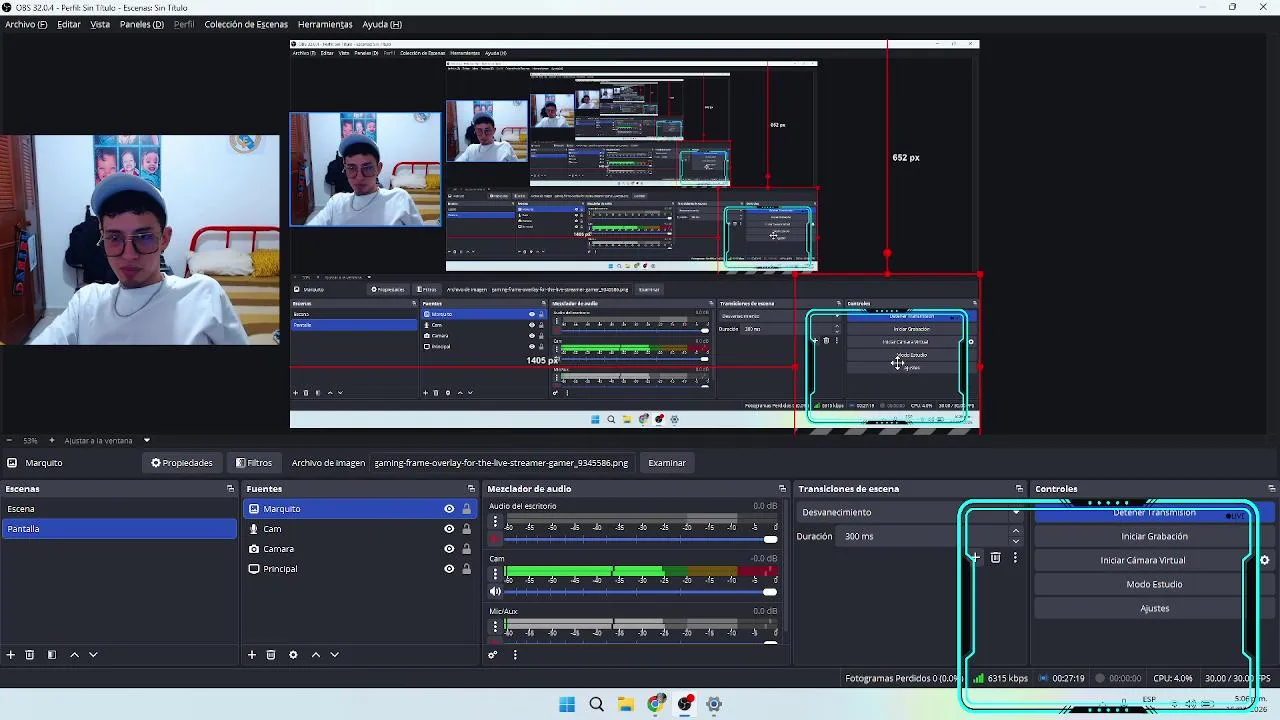
Task: Open the Paneles menu
Action: 142,24
